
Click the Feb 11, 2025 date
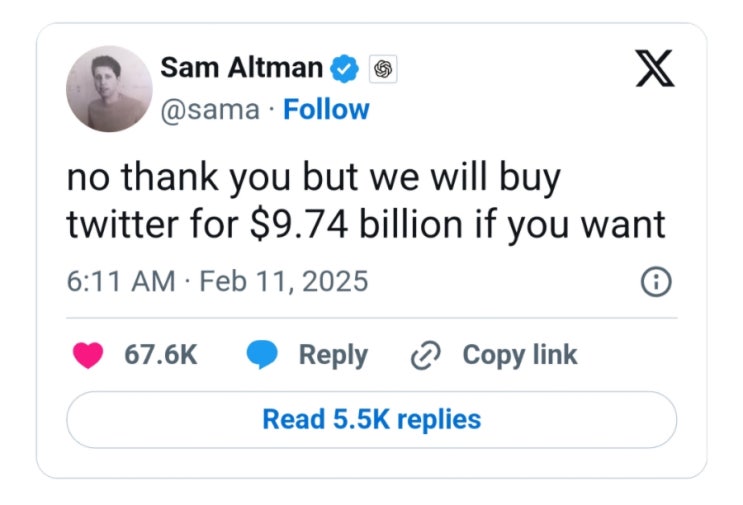[x=284, y=281]
